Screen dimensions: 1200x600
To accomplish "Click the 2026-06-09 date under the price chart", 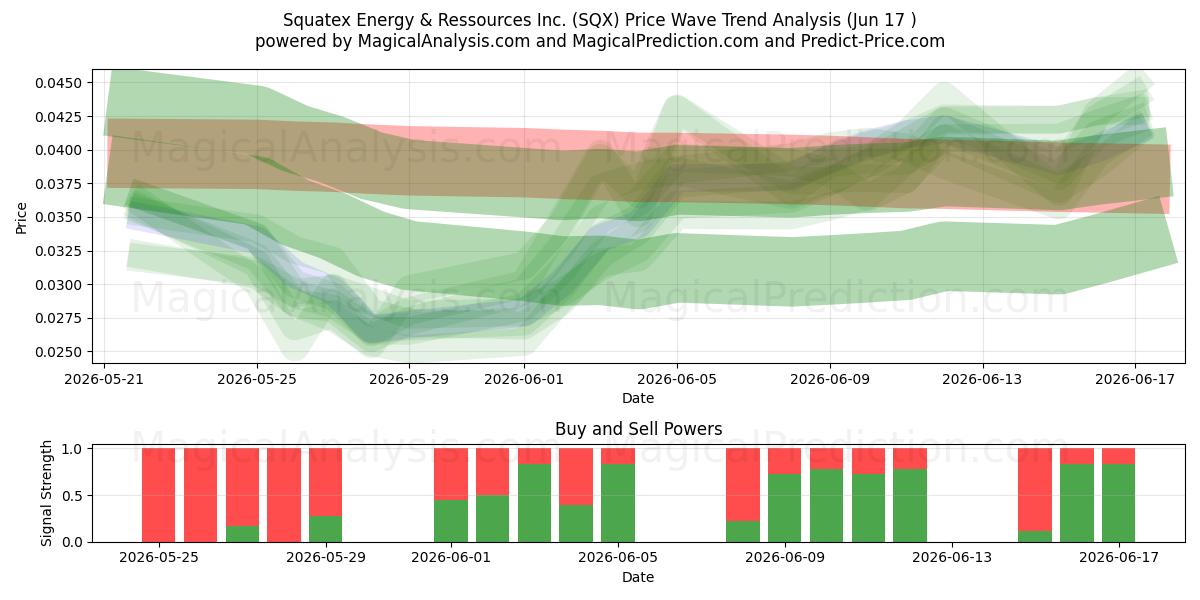I will [x=830, y=379].
